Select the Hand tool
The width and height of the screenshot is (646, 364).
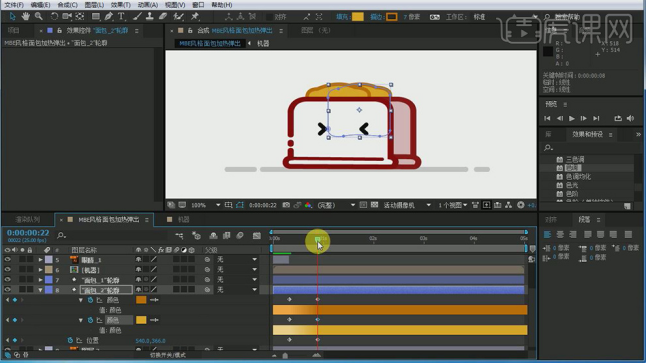[x=26, y=16]
